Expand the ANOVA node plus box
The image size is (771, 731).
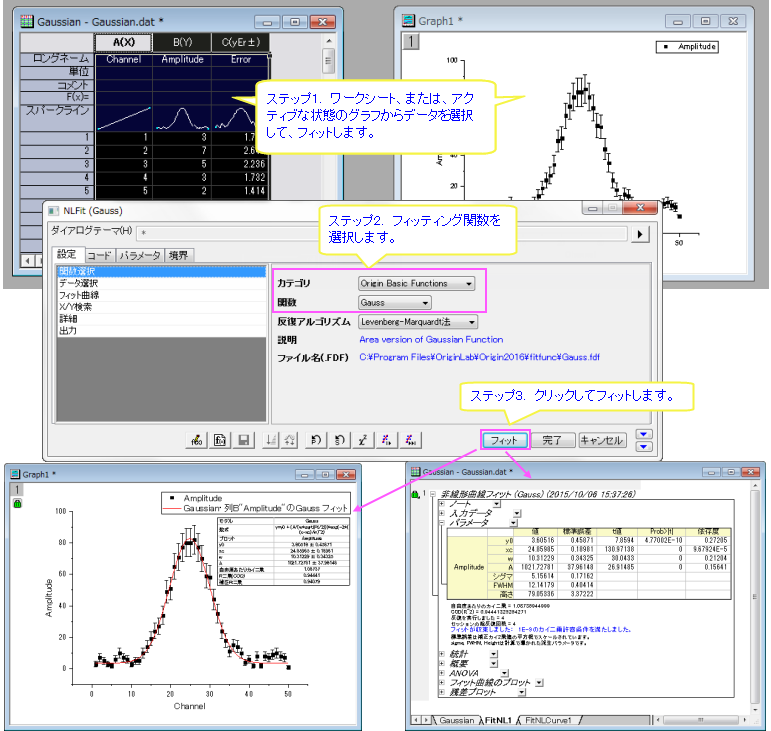(442, 673)
